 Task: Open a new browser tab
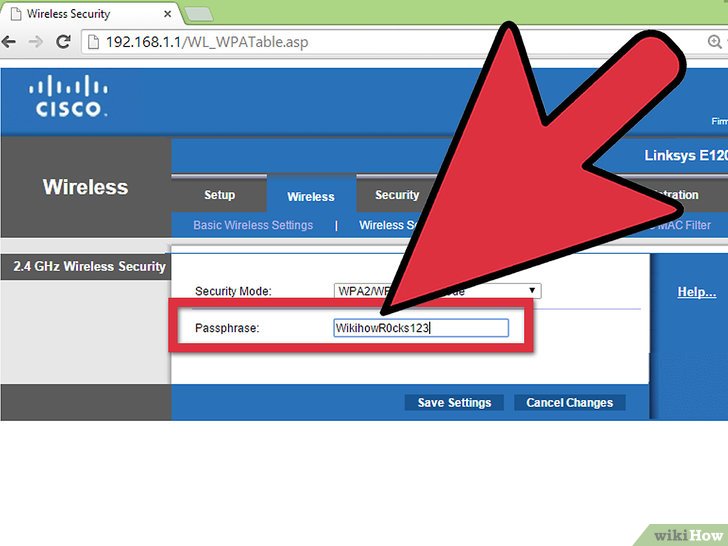pyautogui.click(x=199, y=14)
